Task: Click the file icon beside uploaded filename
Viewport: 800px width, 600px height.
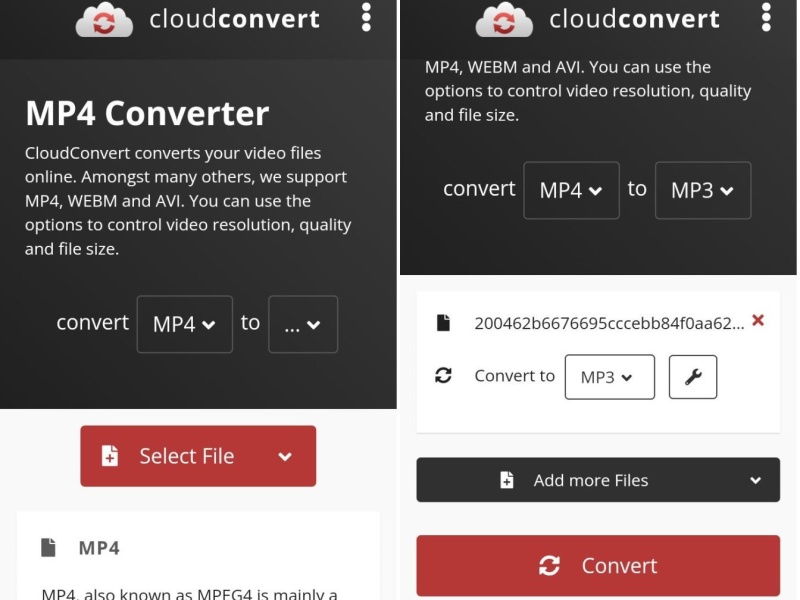Action: coord(443,322)
